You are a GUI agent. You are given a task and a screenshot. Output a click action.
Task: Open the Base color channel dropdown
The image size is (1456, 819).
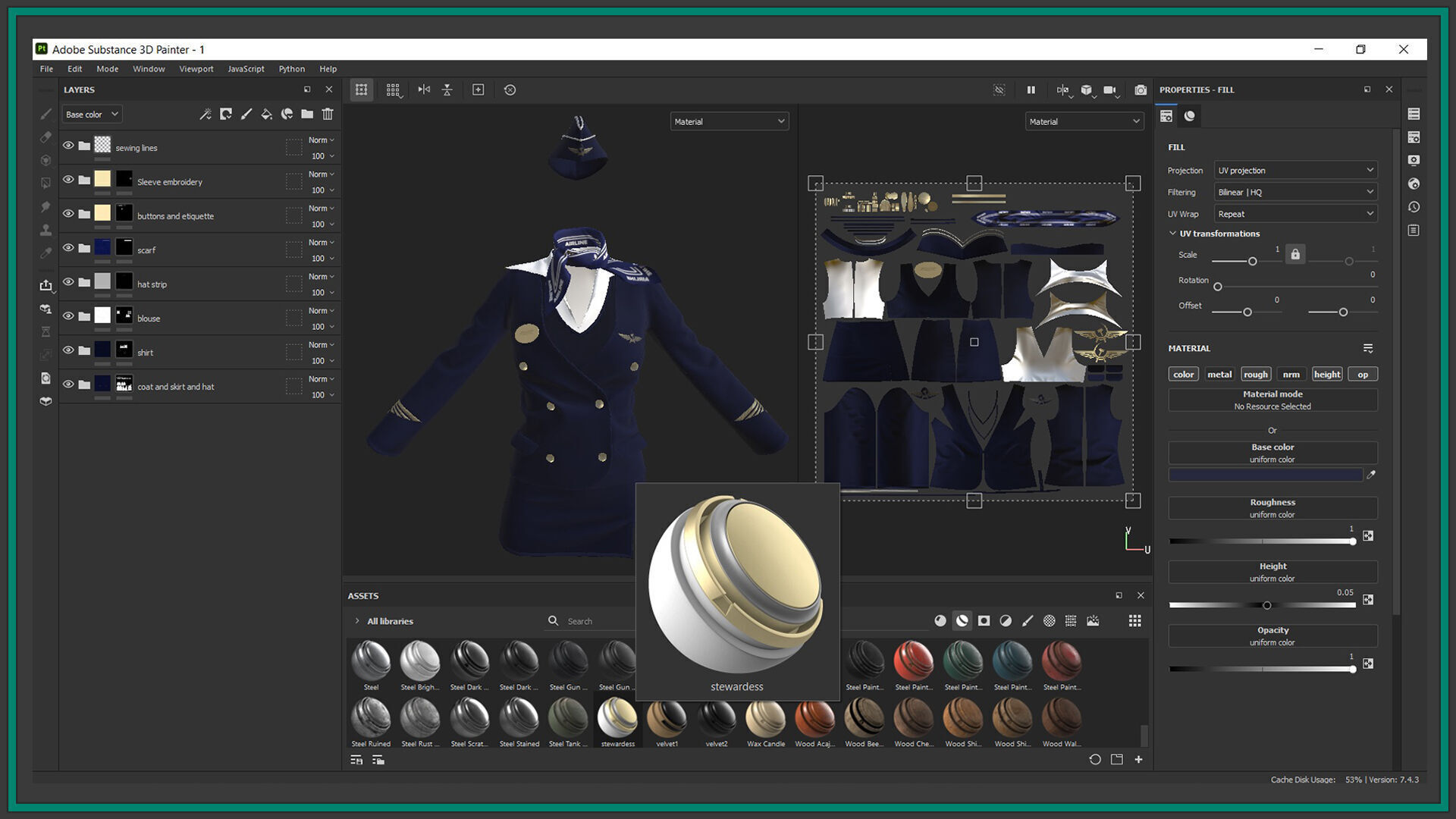click(x=92, y=115)
